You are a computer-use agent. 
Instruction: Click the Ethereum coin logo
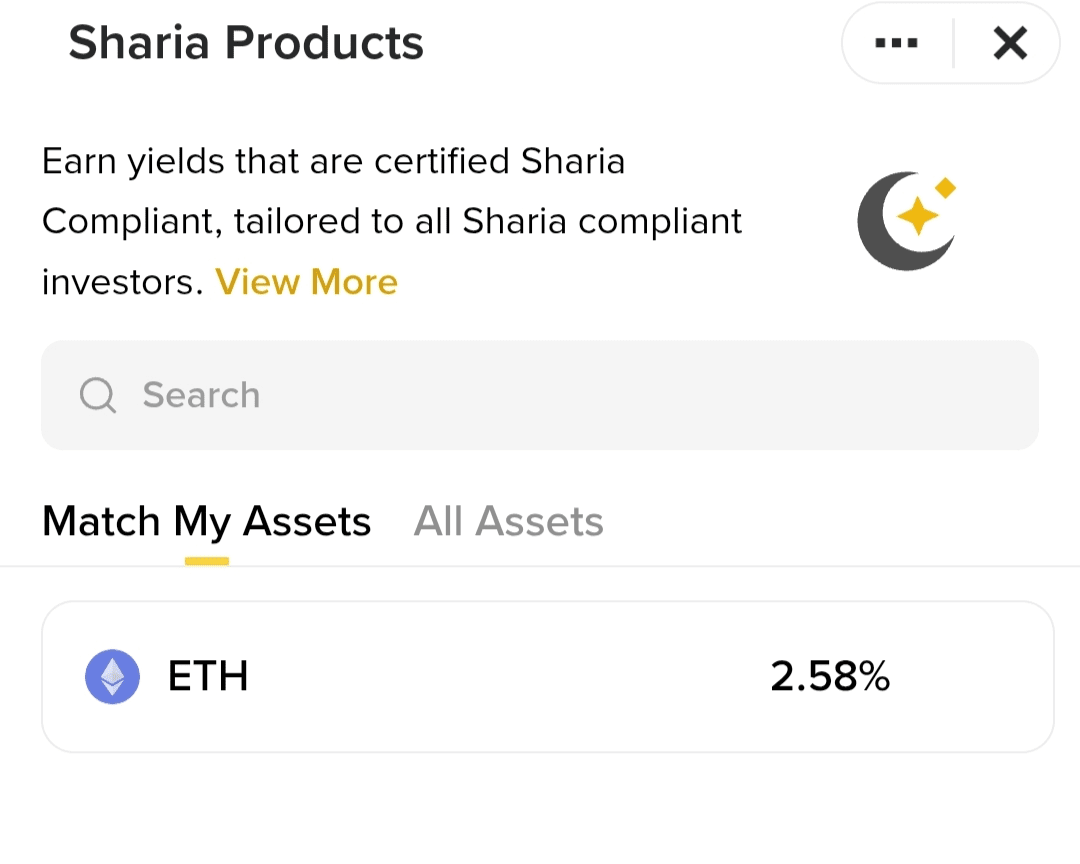tap(112, 677)
